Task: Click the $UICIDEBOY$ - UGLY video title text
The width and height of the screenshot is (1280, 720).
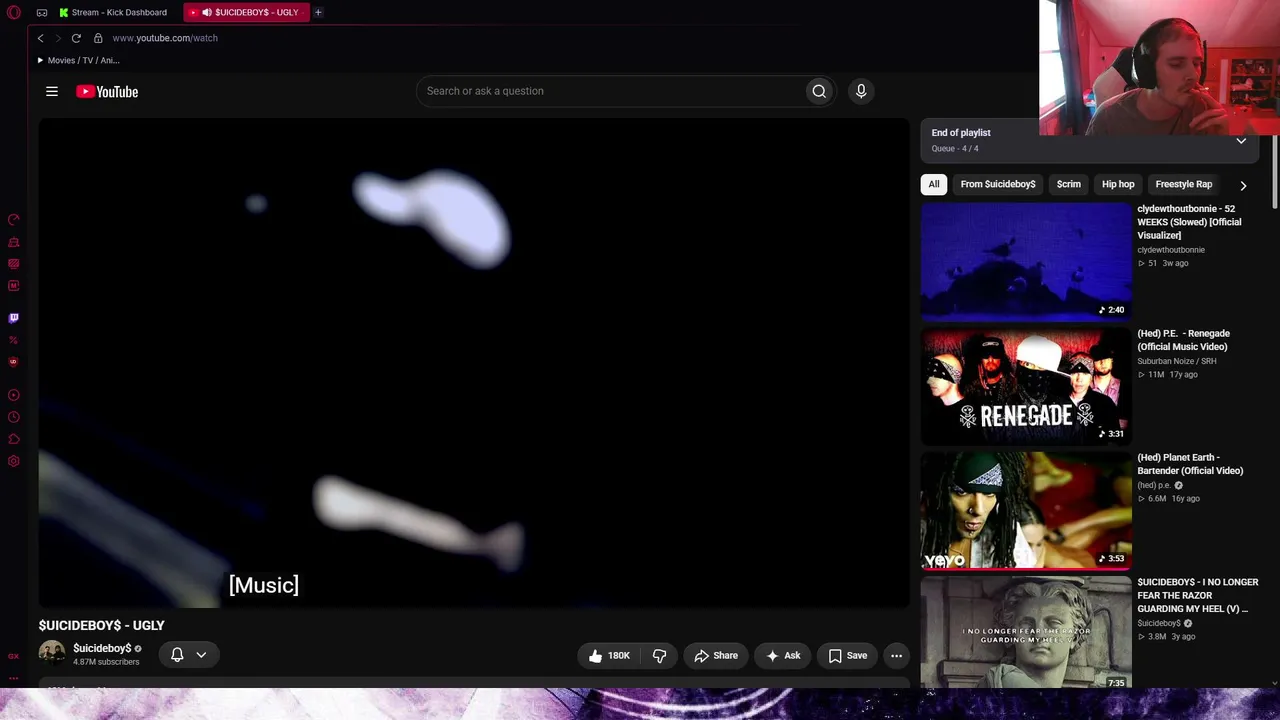Action: pos(102,625)
